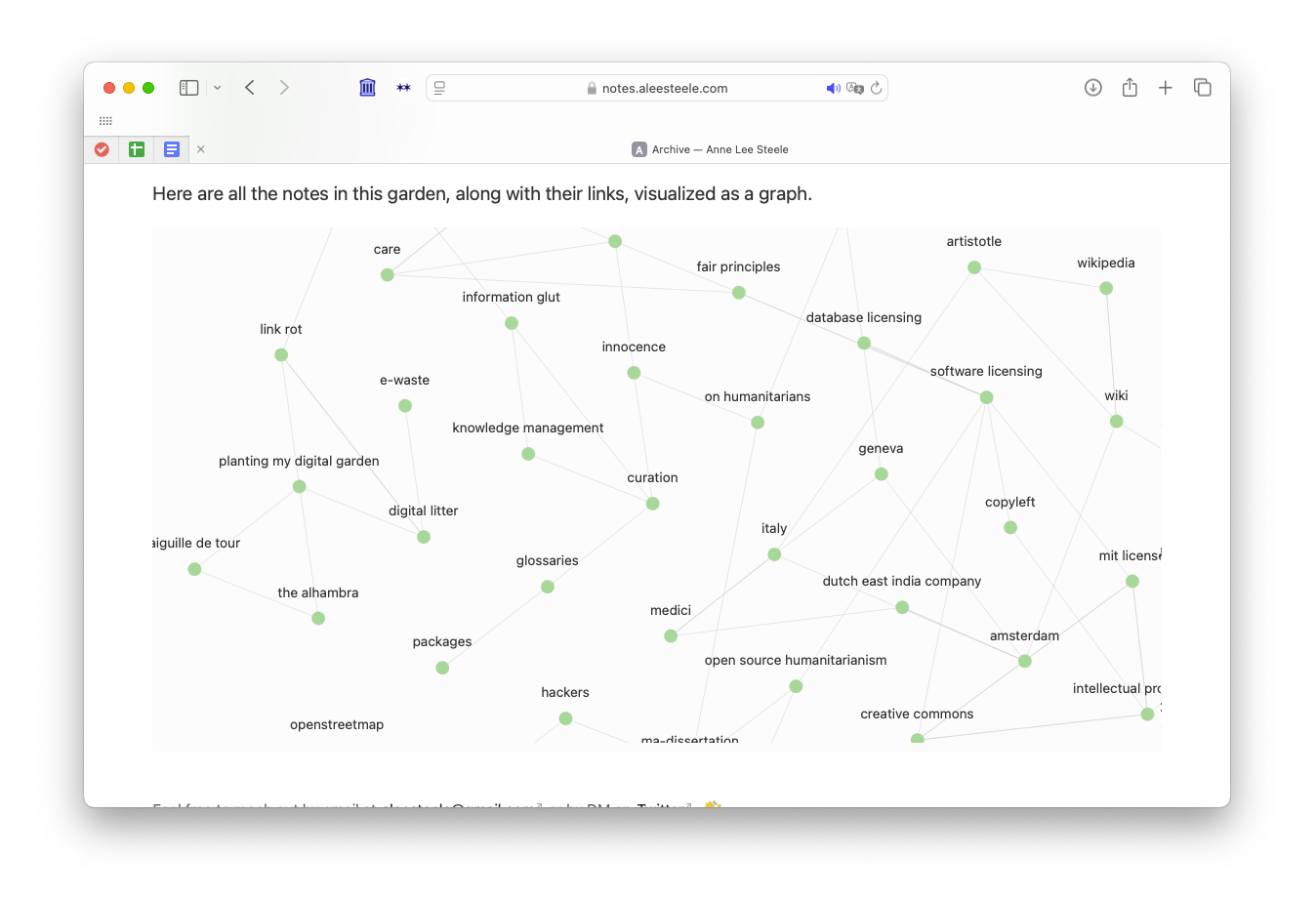Toggle the Safari sidebar
Image resolution: width=1316 pixels, height=898 pixels.
[x=188, y=88]
